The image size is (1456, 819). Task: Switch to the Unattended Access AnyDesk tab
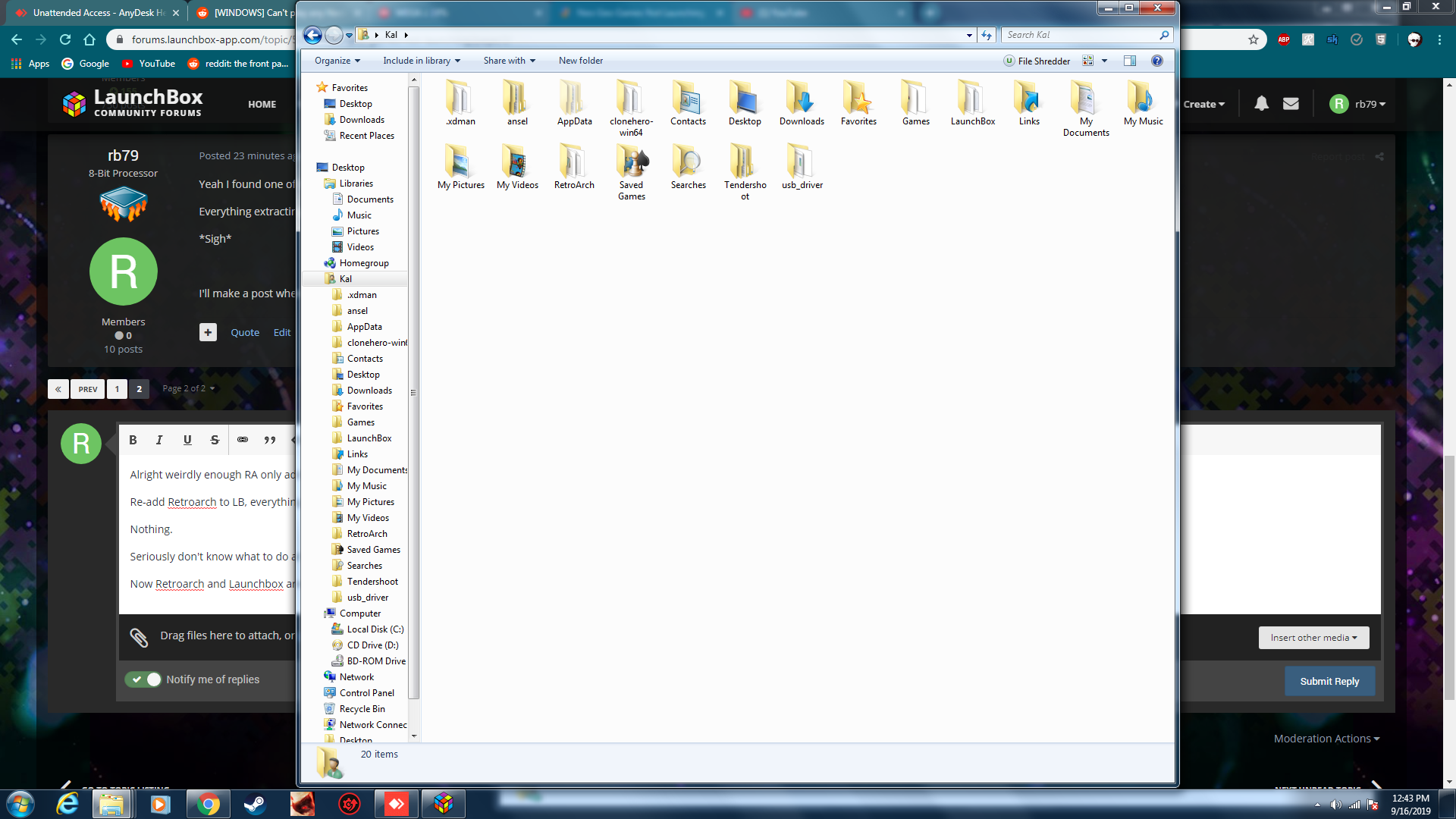click(99, 13)
